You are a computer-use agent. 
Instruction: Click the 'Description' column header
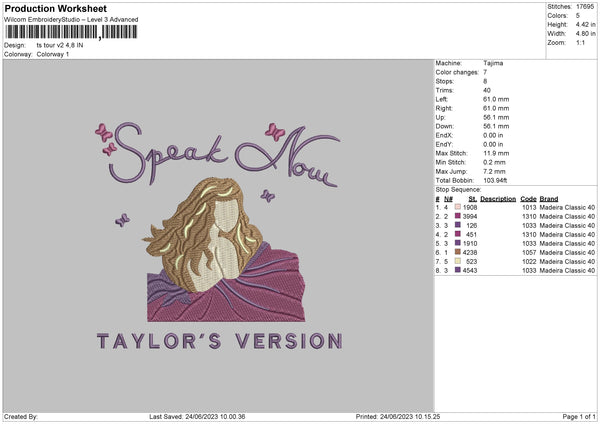[498, 199]
